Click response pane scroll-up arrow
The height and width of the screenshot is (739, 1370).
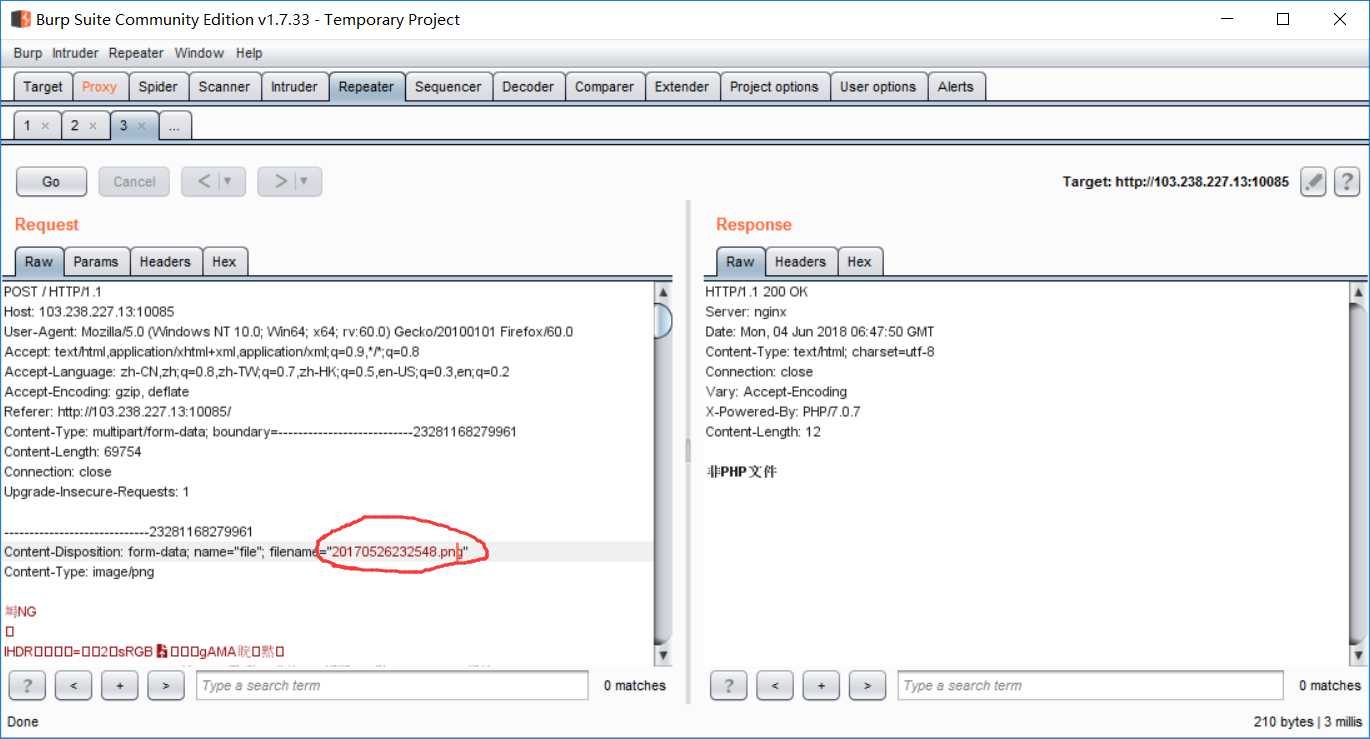tap(1357, 292)
